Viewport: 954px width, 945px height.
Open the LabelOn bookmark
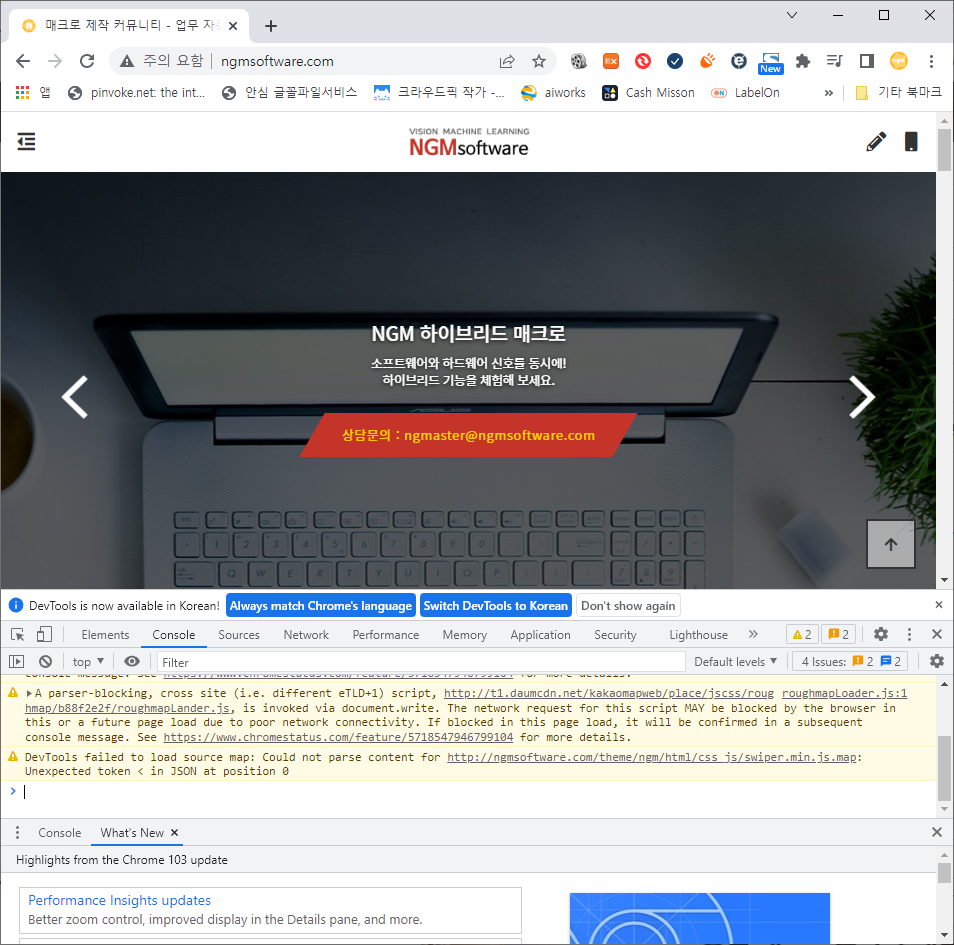(745, 92)
